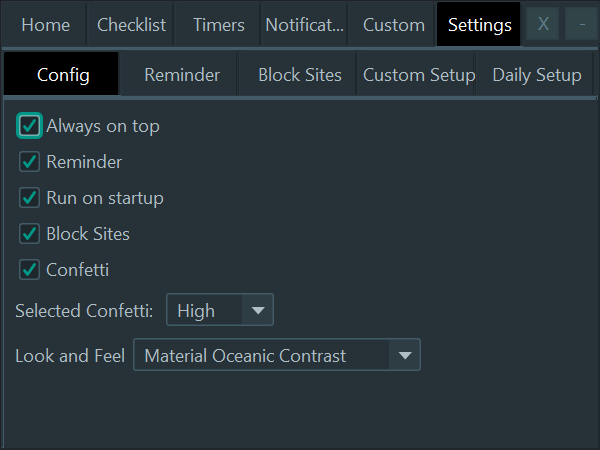Show the Custom Setup sub-tab
This screenshot has height=450, width=600.
[418, 75]
